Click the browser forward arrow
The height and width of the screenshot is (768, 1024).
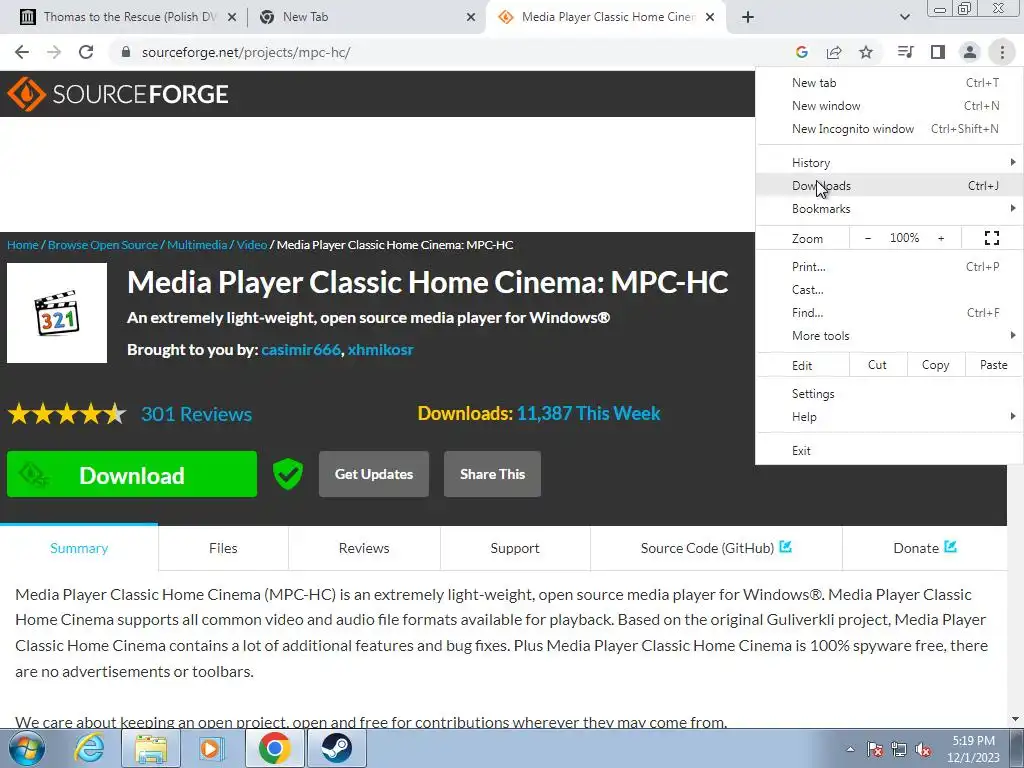pos(54,52)
